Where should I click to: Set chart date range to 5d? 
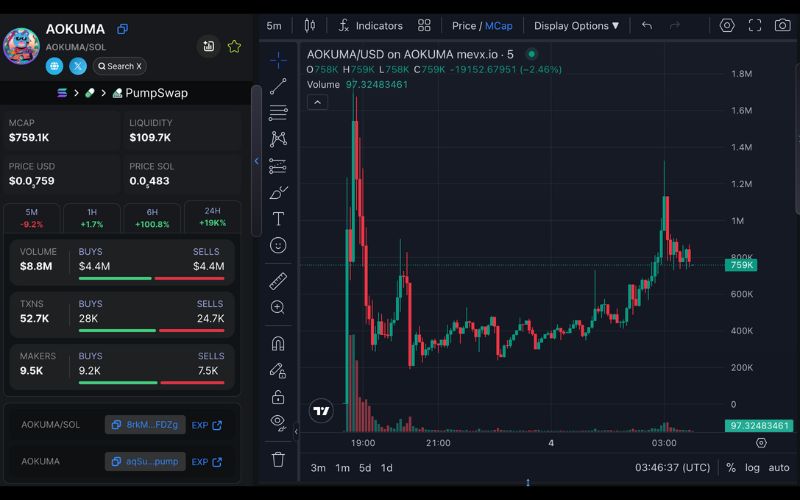pos(365,468)
